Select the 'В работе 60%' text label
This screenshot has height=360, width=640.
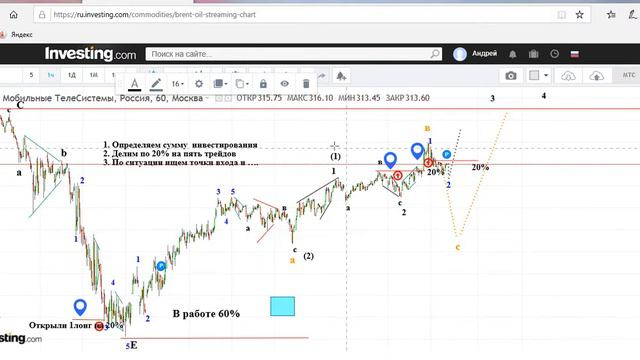pos(206,313)
